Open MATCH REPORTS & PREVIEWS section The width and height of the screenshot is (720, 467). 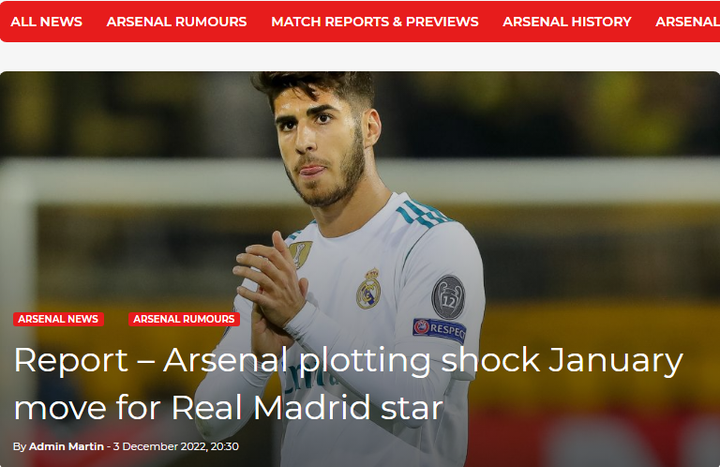click(x=375, y=22)
